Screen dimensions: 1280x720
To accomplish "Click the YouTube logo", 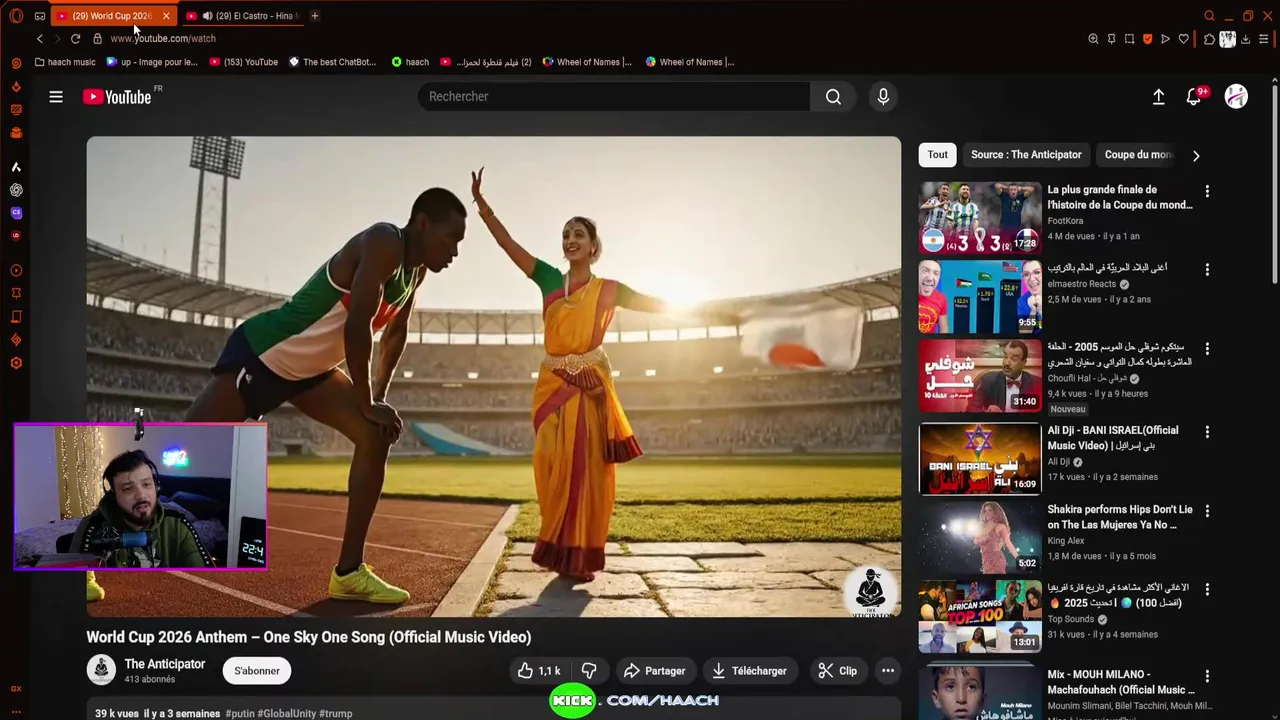I will click(117, 97).
